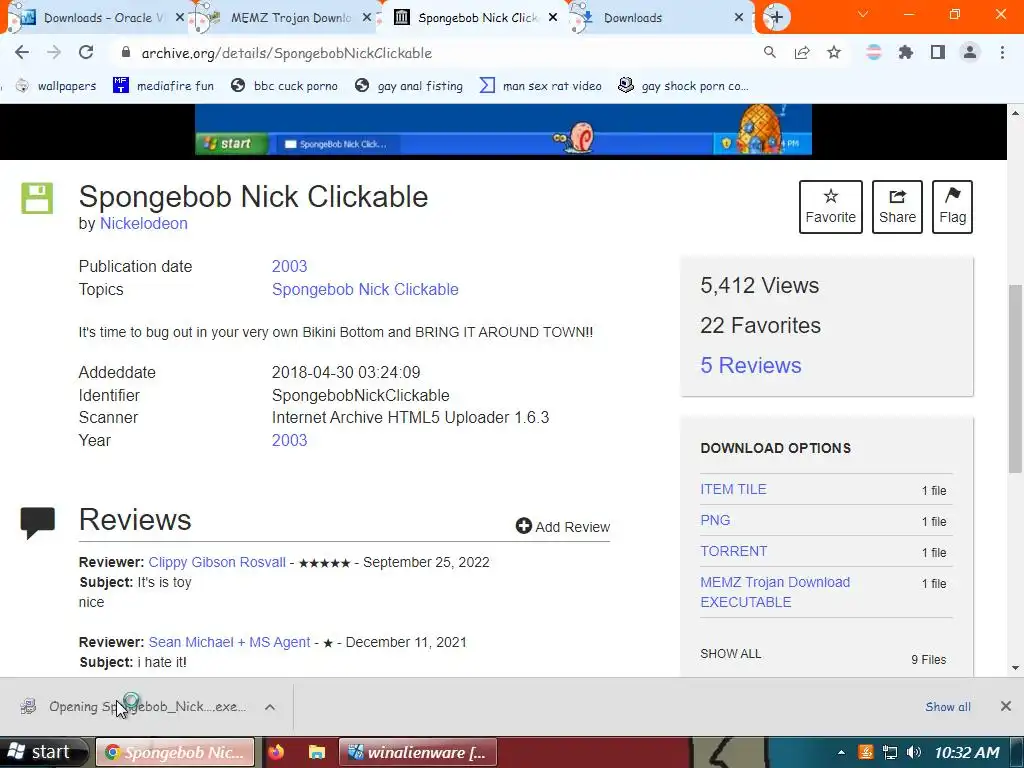Open the Extensions puzzle icon
The image size is (1024, 768).
(x=906, y=53)
